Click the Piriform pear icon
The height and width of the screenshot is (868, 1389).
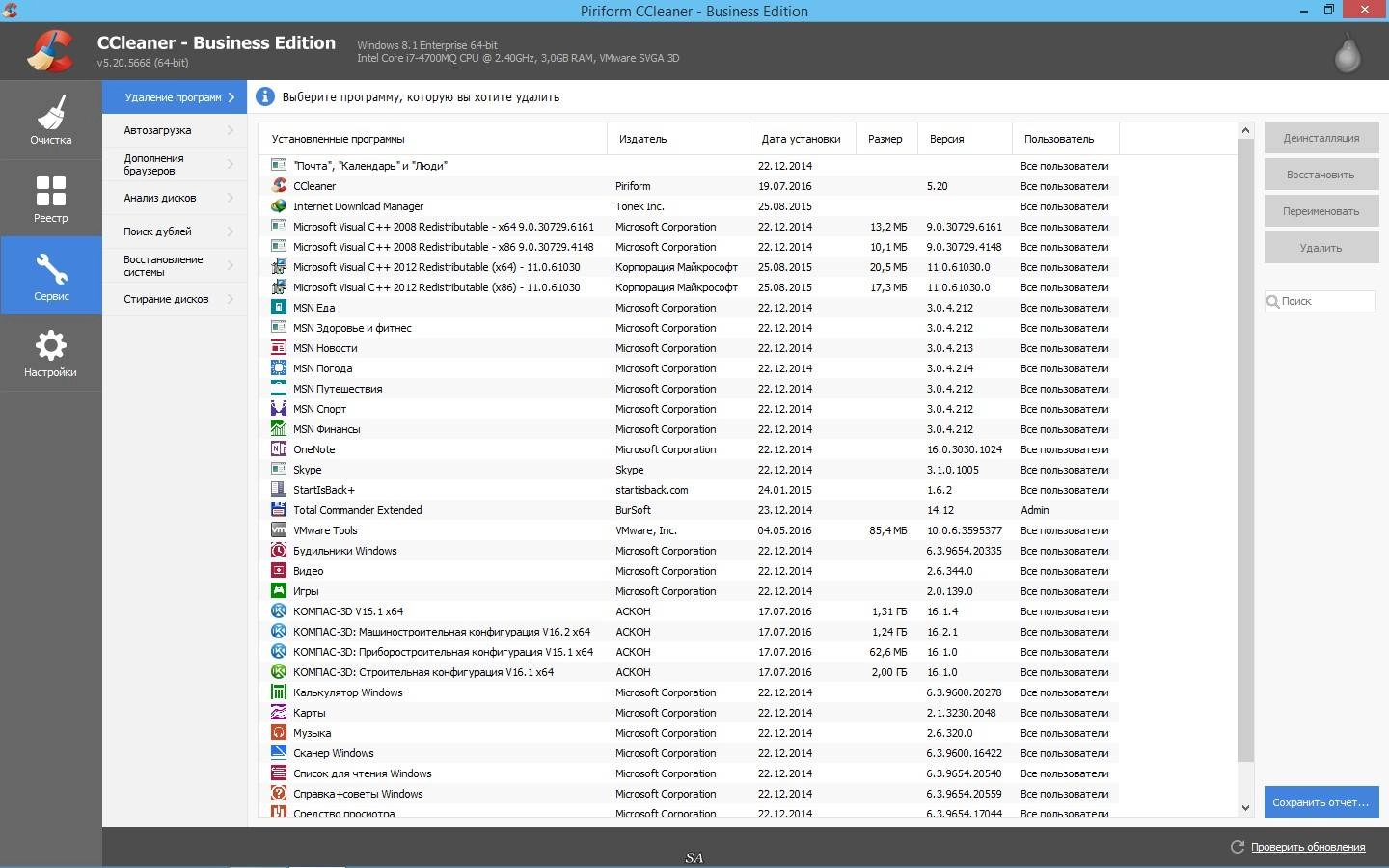[1348, 53]
